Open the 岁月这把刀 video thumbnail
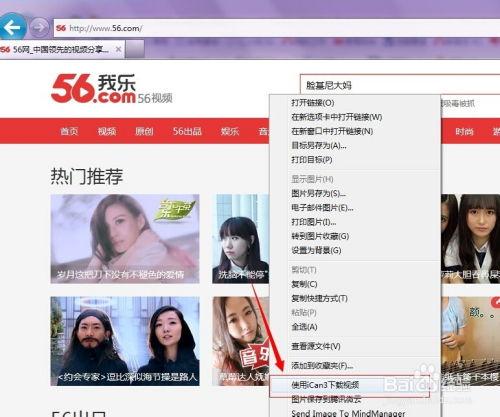 [x=125, y=239]
